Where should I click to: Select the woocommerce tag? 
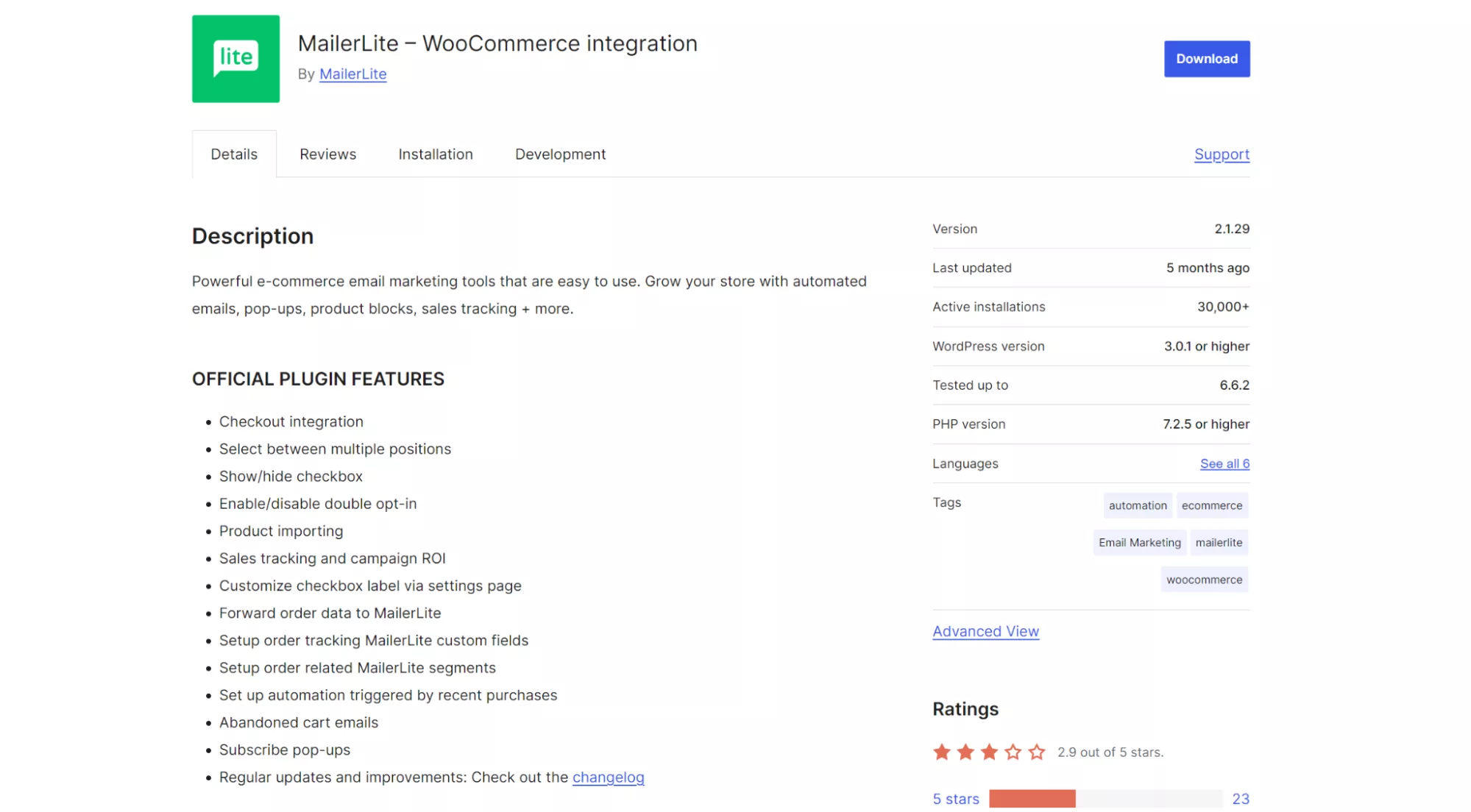(x=1204, y=580)
